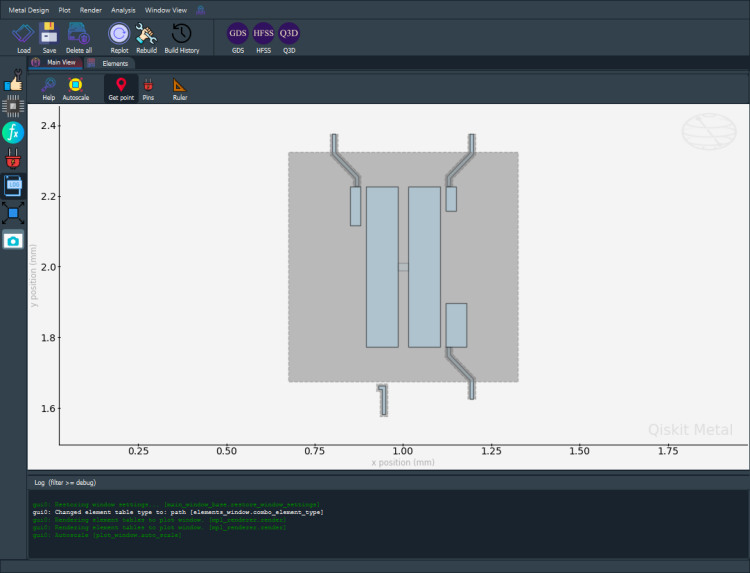
Task: Toggle Pins display
Action: [148, 89]
